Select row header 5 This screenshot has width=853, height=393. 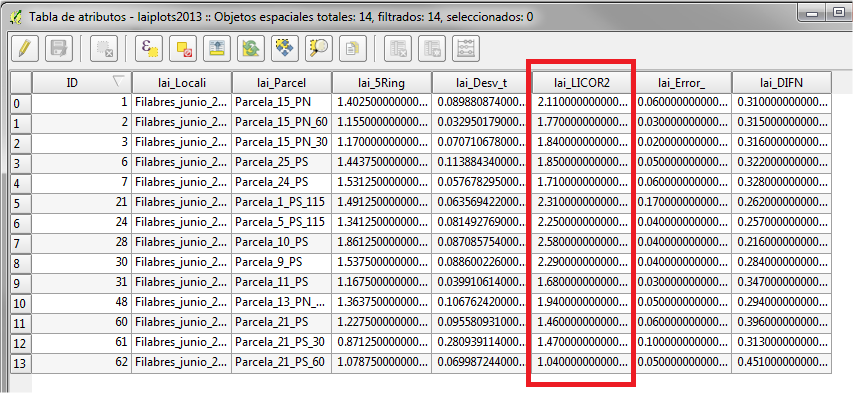click(x=21, y=203)
